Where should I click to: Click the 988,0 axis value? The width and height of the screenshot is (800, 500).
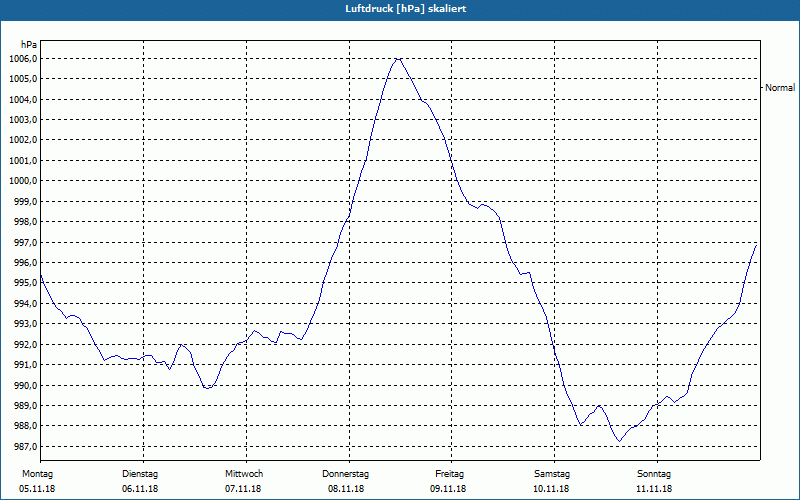click(x=25, y=426)
